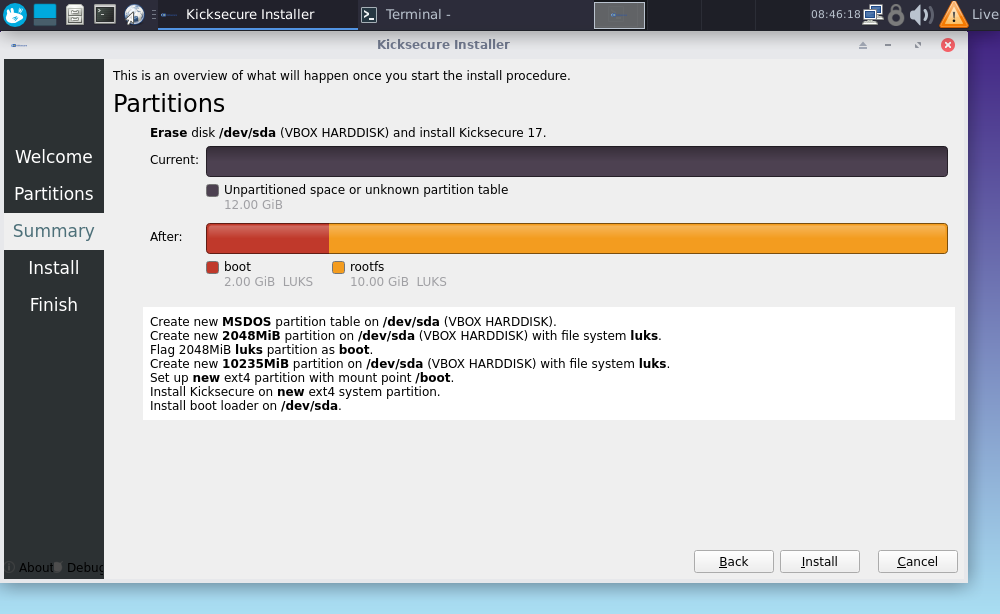
Task: Click the show desktop icon in panel
Action: [45, 14]
